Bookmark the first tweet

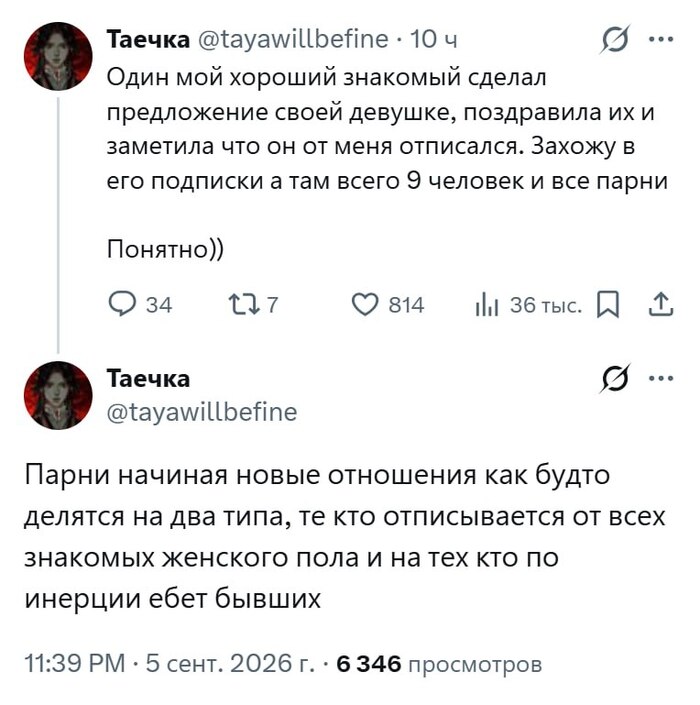pyautogui.click(x=608, y=305)
